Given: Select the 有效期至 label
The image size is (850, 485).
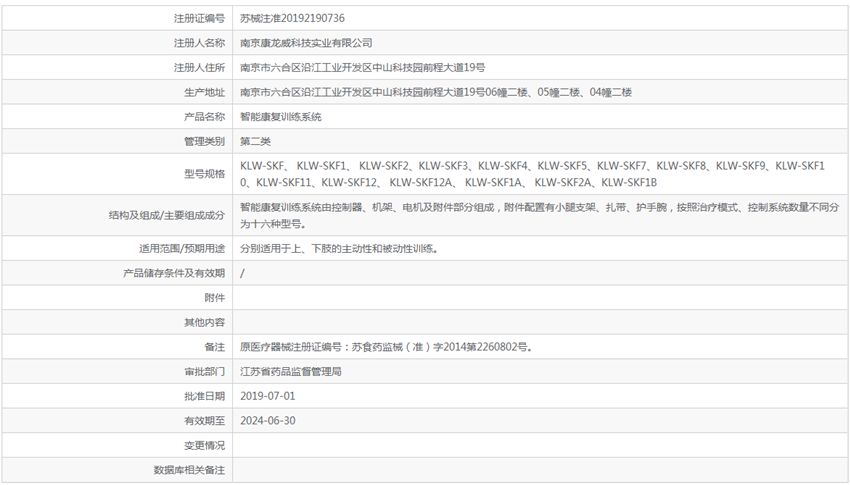Looking at the screenshot, I should (x=204, y=421).
